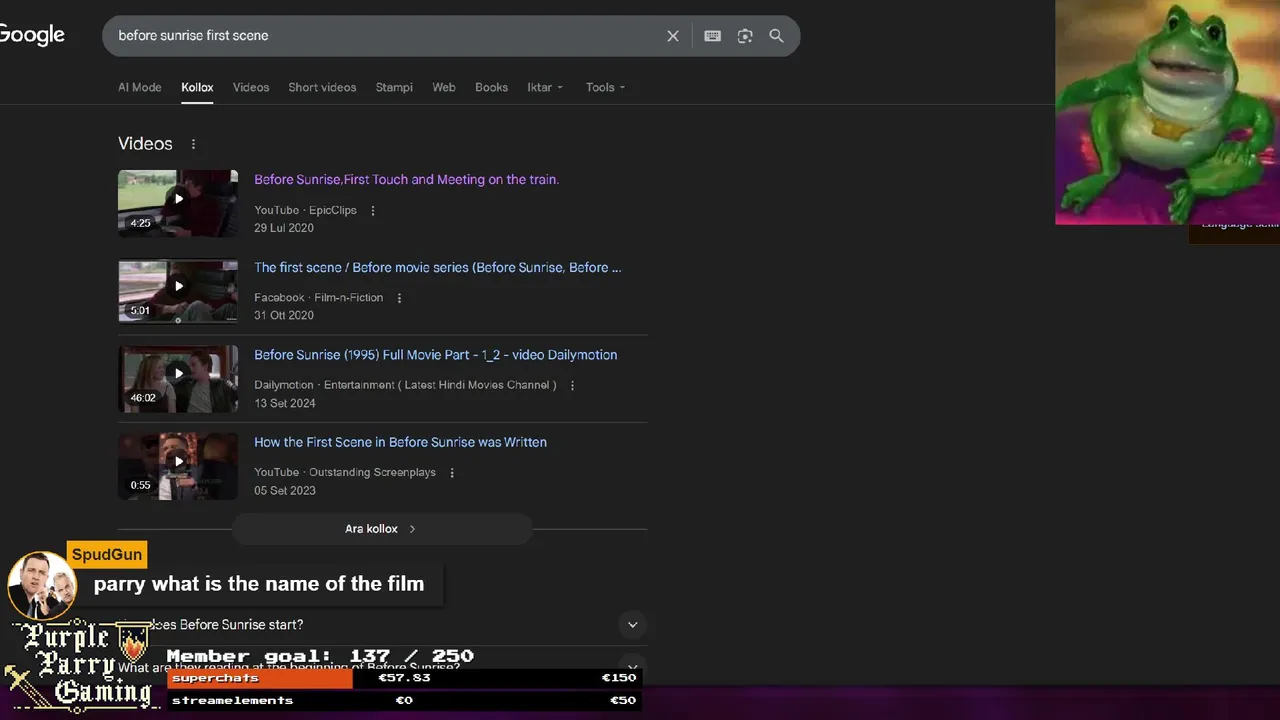
Task: Switch to the Stampi tab
Action: (x=394, y=87)
